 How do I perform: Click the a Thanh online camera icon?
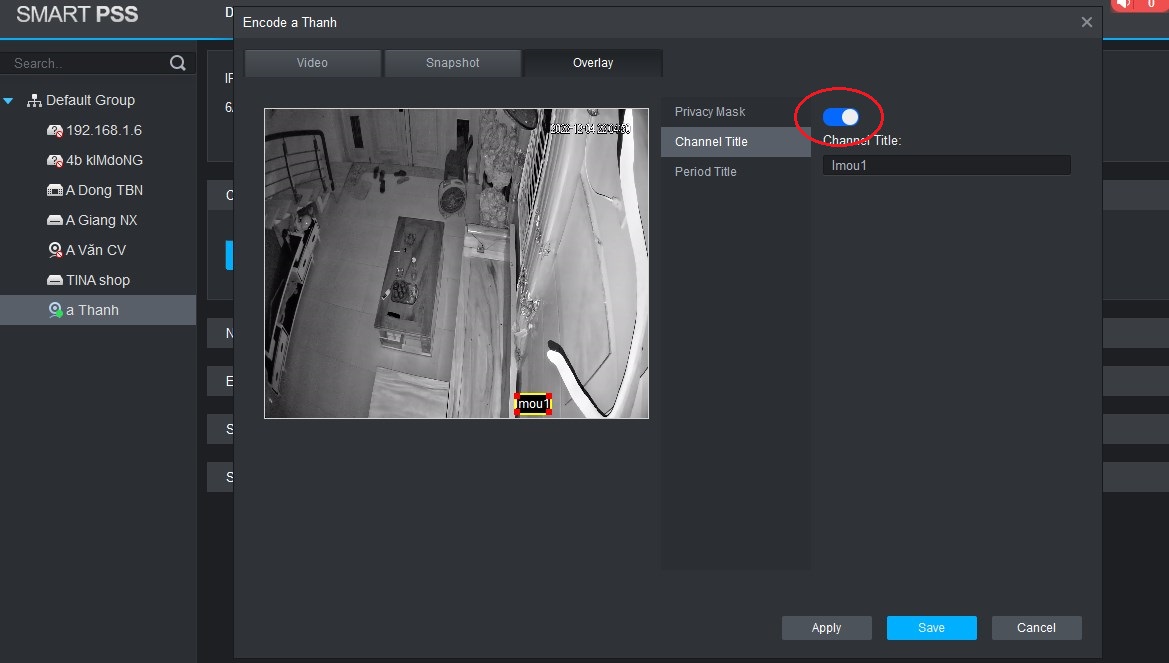55,310
